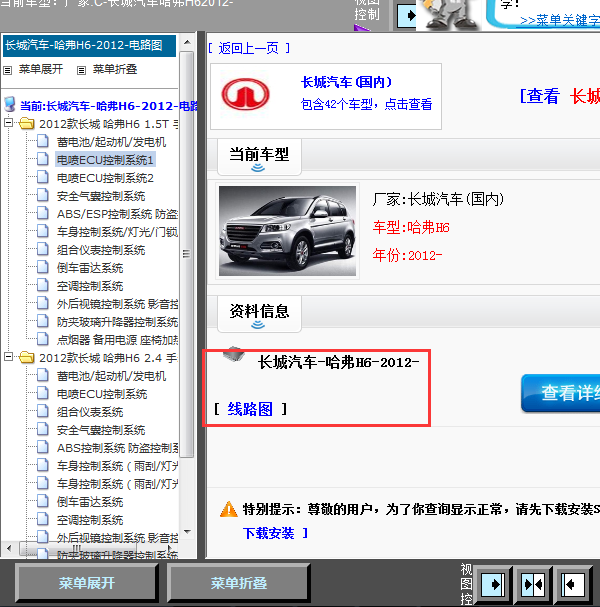Click the chip icon beside 长城汽车-哈弗H6-2012-
Screen dimensions: 600x607
click(234, 354)
